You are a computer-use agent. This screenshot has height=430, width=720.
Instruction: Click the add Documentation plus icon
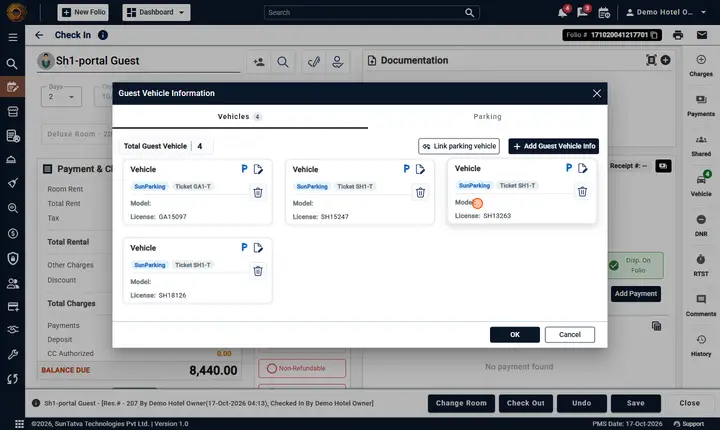pyautogui.click(x=665, y=60)
